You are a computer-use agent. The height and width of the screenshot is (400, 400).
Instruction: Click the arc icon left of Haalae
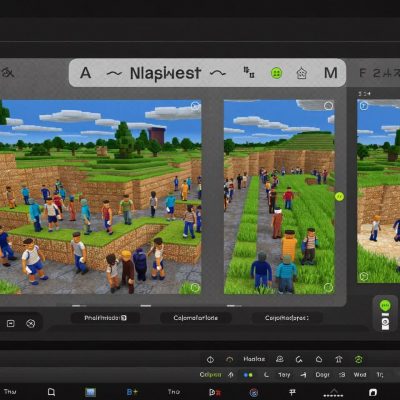(x=230, y=359)
